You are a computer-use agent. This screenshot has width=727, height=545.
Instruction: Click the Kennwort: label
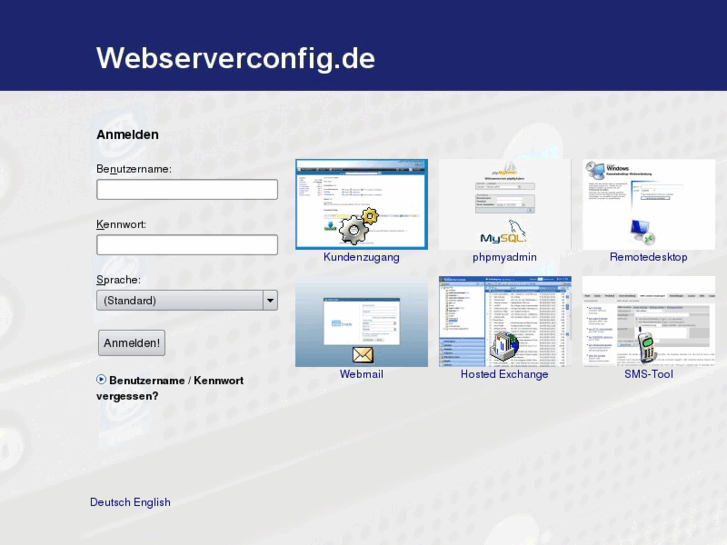[121, 224]
